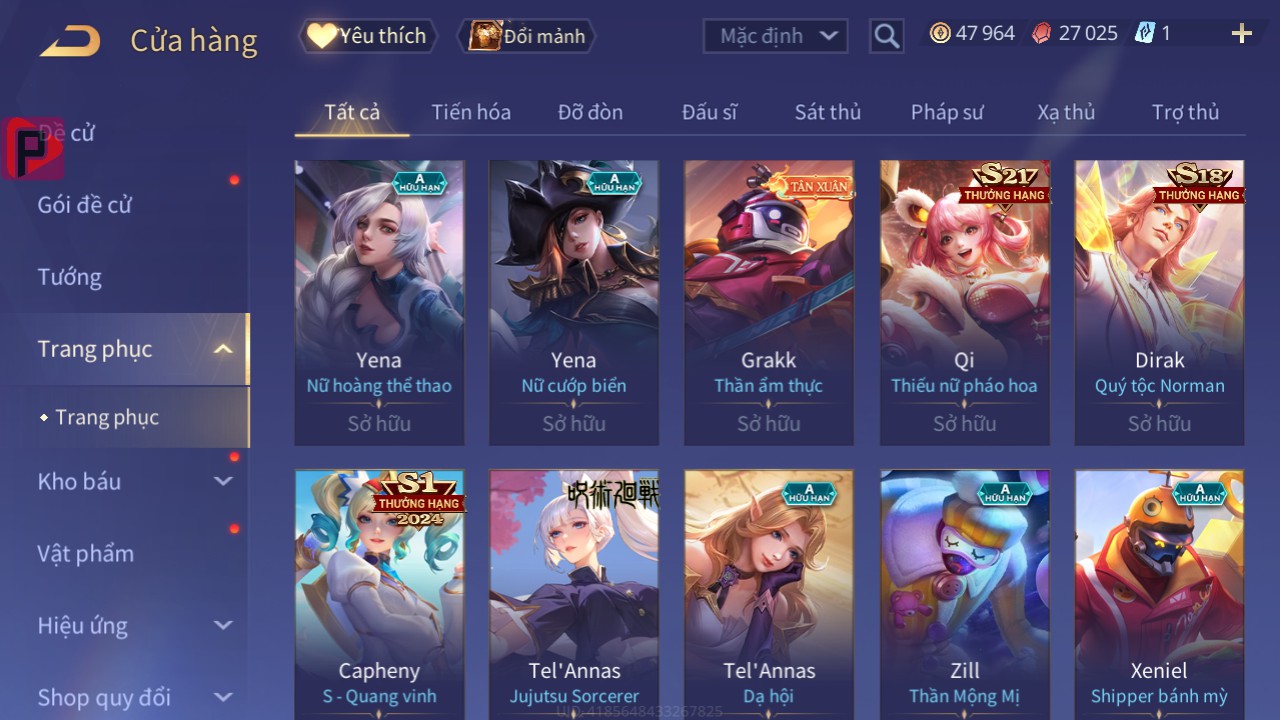Click the plus icon to add currency
Screen dimensions: 1280x720
(1242, 34)
